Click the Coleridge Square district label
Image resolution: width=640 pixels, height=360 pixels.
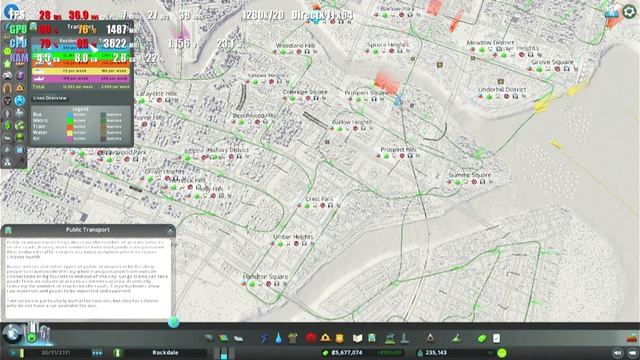(x=305, y=92)
